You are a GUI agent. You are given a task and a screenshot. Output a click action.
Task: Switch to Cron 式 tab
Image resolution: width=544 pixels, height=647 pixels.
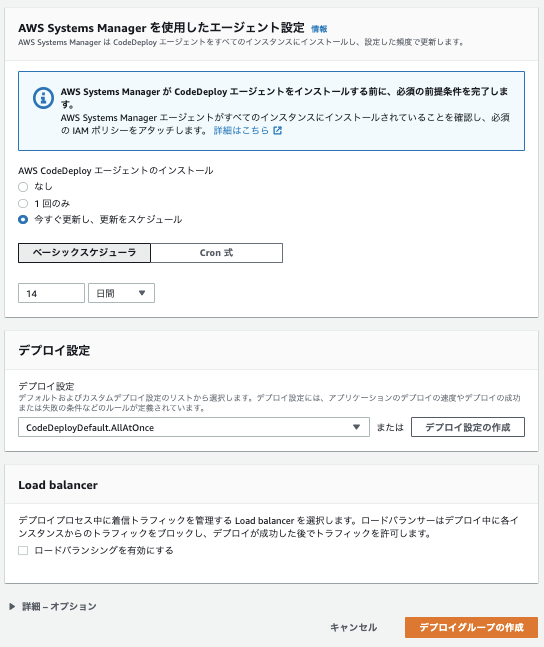tap(217, 253)
